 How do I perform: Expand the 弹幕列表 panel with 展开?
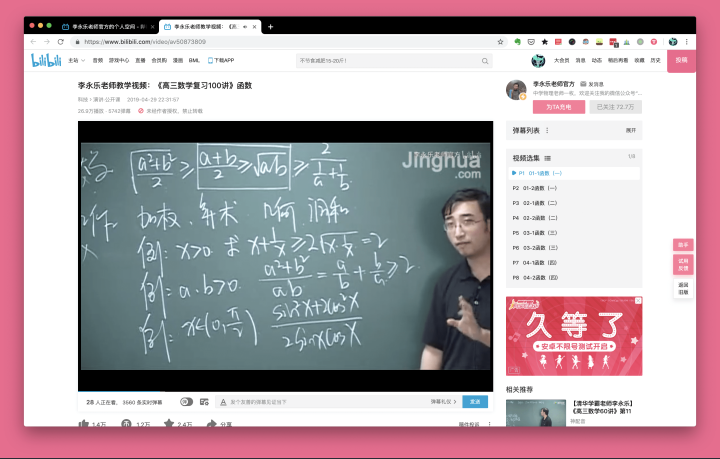coord(631,130)
